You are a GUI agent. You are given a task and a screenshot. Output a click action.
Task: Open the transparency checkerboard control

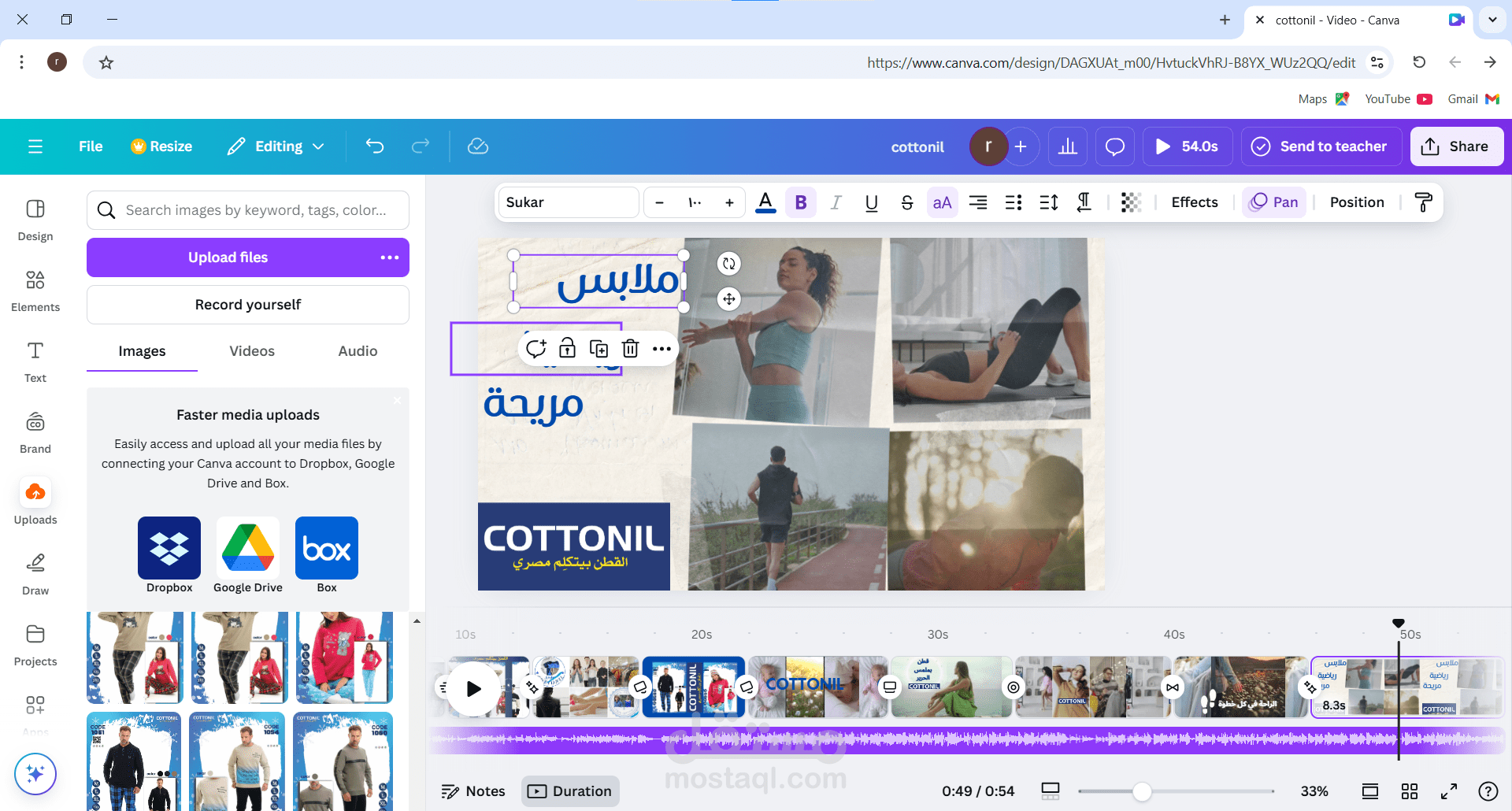[x=1131, y=202]
